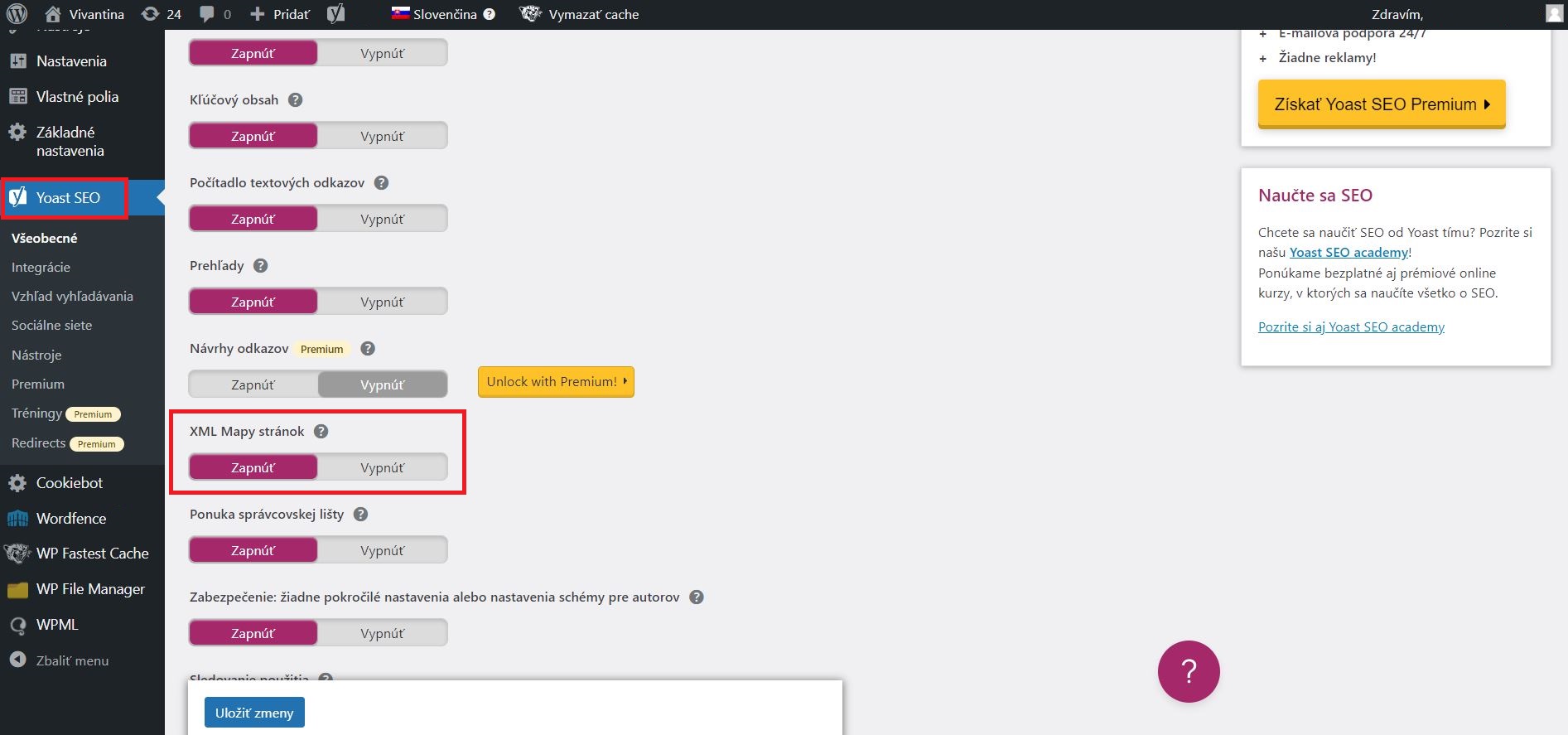Click the Premium badge beside Návrhy odkazov
Screen dimensions: 1568x735
pyautogui.click(x=322, y=349)
